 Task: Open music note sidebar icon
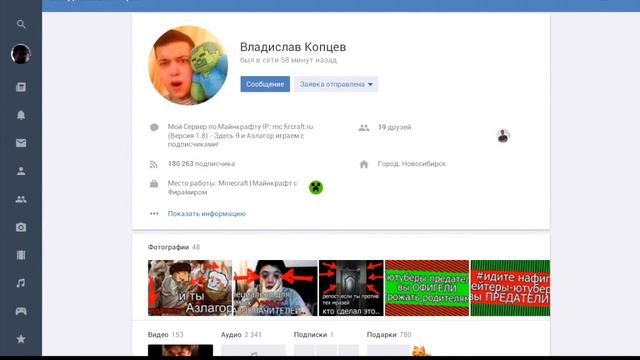tap(21, 283)
